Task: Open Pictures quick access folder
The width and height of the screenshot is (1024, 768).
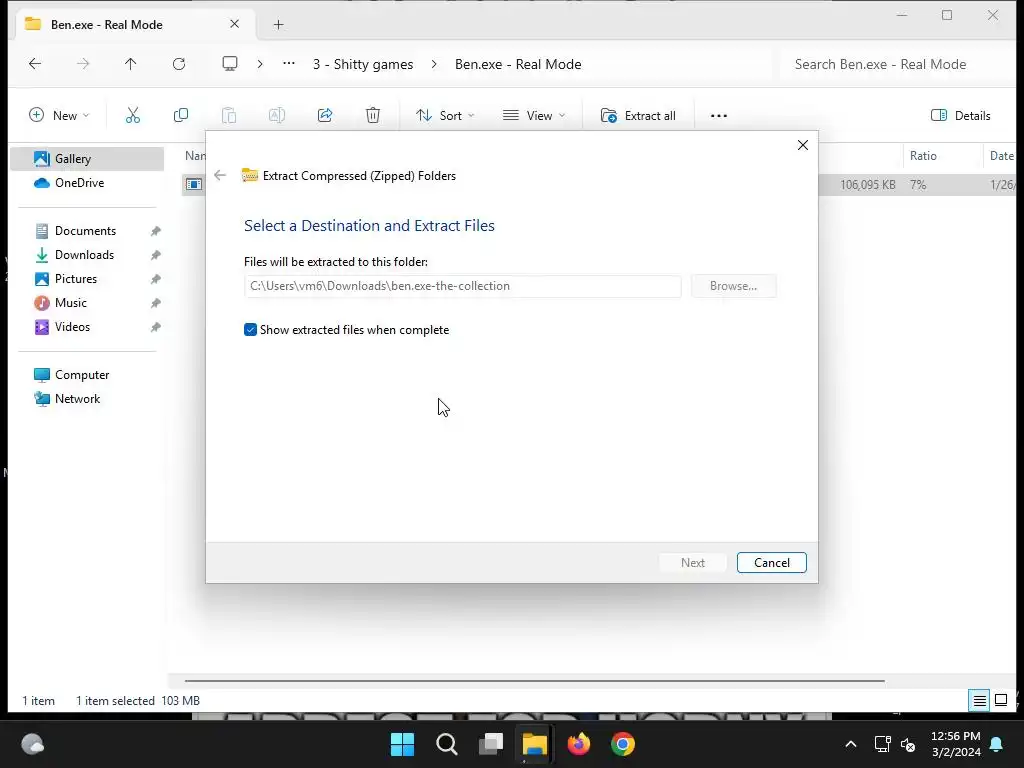Action: [76, 279]
